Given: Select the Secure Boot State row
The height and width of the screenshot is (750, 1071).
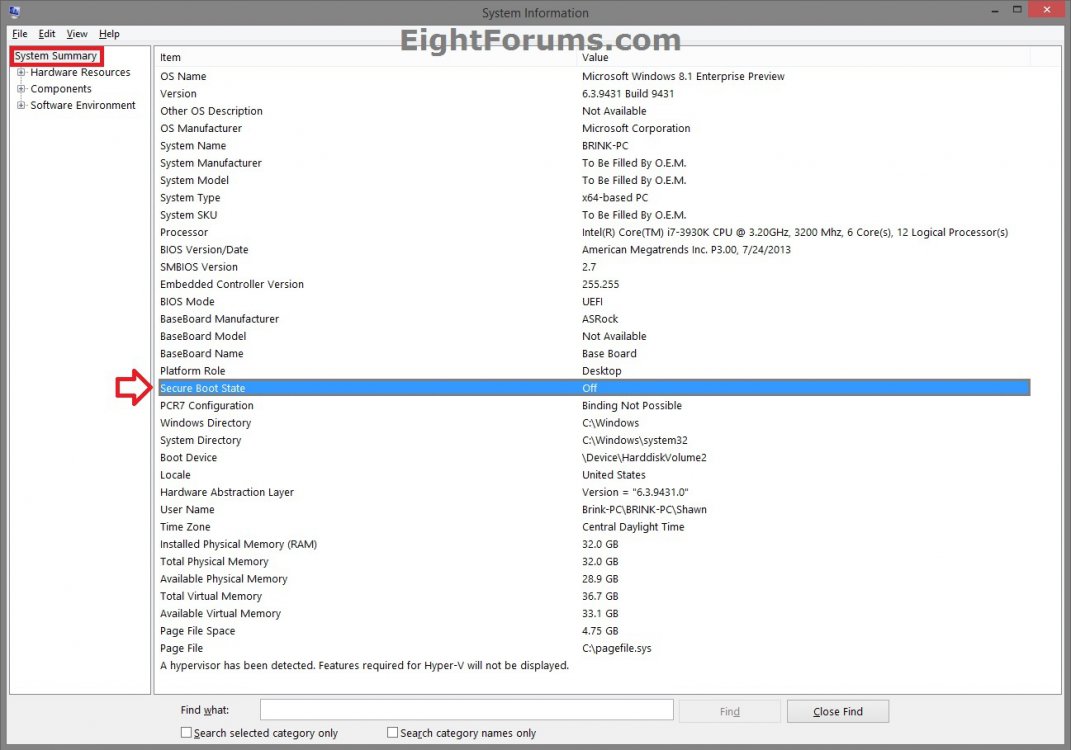Looking at the screenshot, I should coord(594,388).
